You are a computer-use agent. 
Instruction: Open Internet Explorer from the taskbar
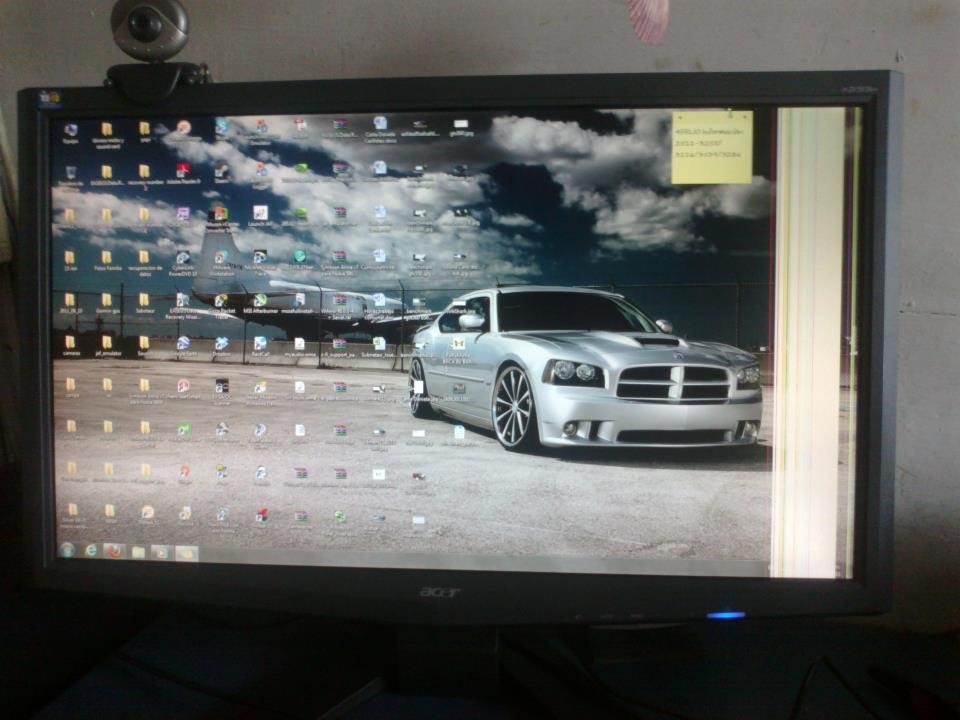click(91, 550)
